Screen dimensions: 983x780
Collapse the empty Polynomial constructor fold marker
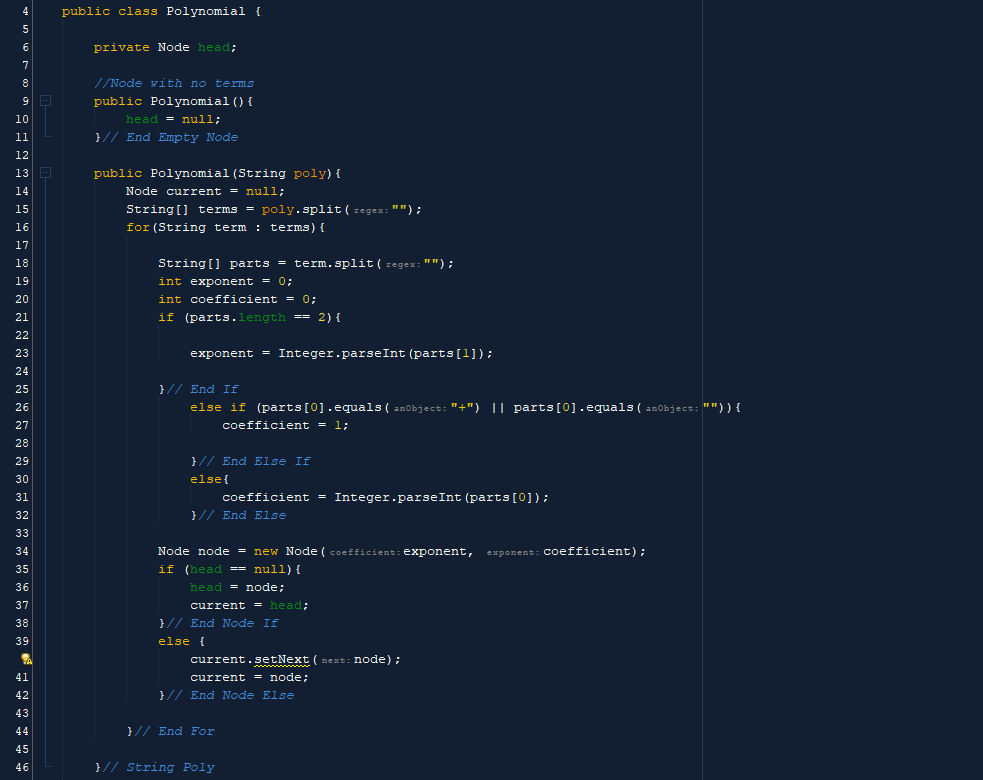pos(44,100)
